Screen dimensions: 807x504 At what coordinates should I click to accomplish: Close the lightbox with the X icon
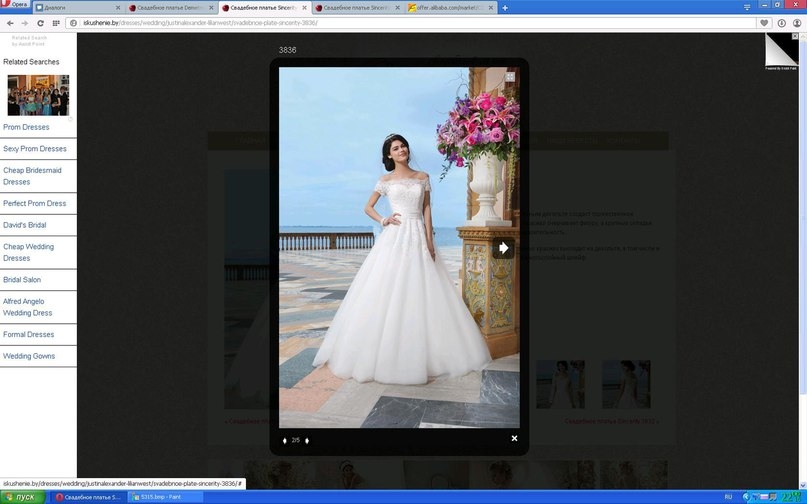point(514,438)
